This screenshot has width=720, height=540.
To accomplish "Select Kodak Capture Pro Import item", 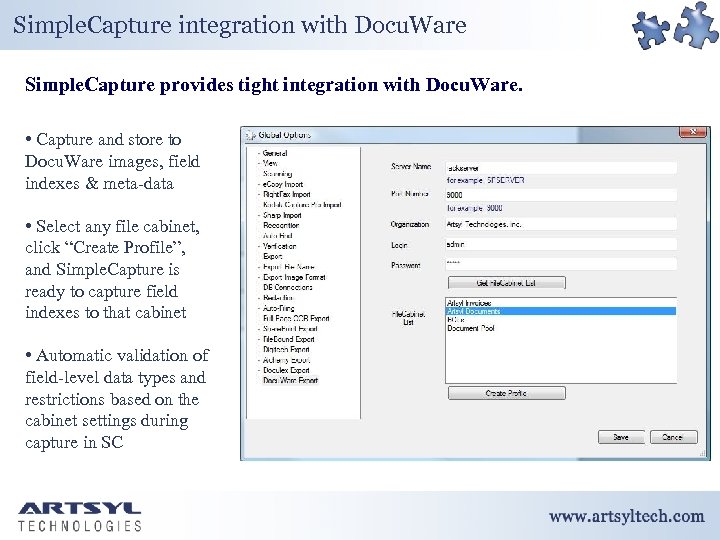I will tap(302, 205).
